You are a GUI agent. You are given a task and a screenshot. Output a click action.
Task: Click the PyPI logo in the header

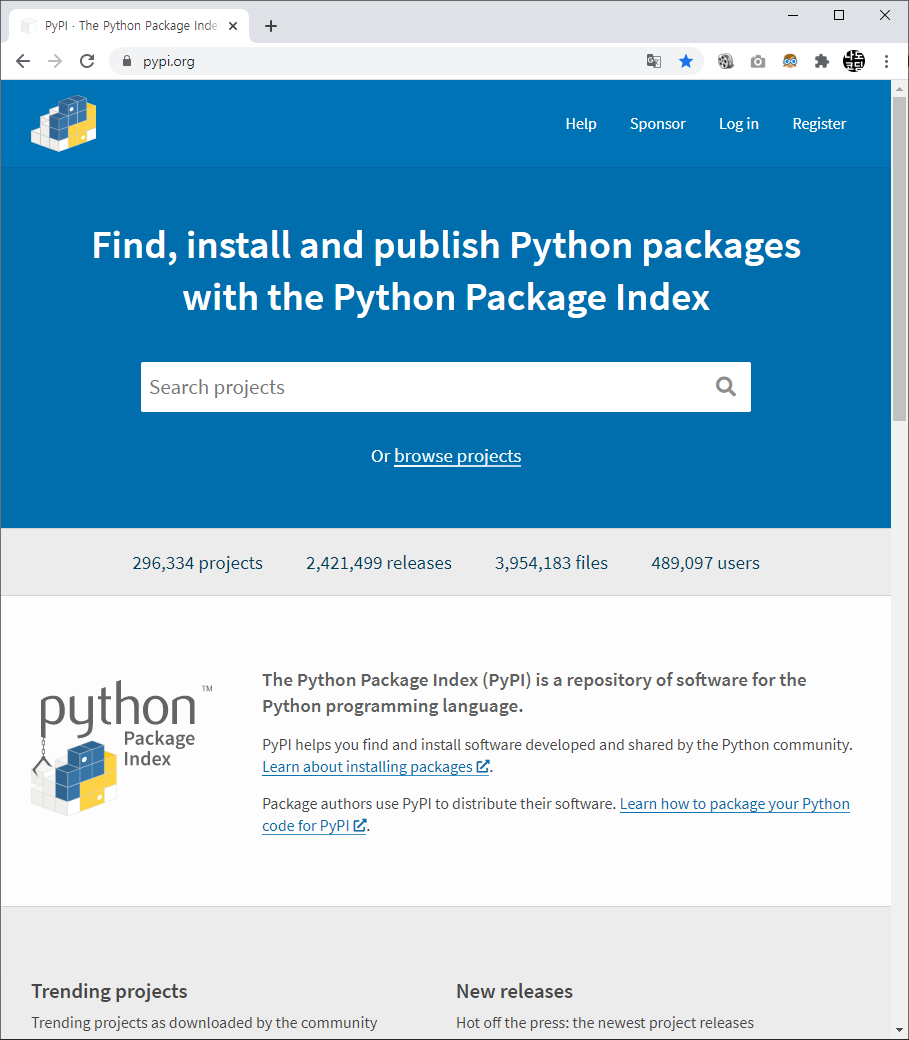pos(64,123)
